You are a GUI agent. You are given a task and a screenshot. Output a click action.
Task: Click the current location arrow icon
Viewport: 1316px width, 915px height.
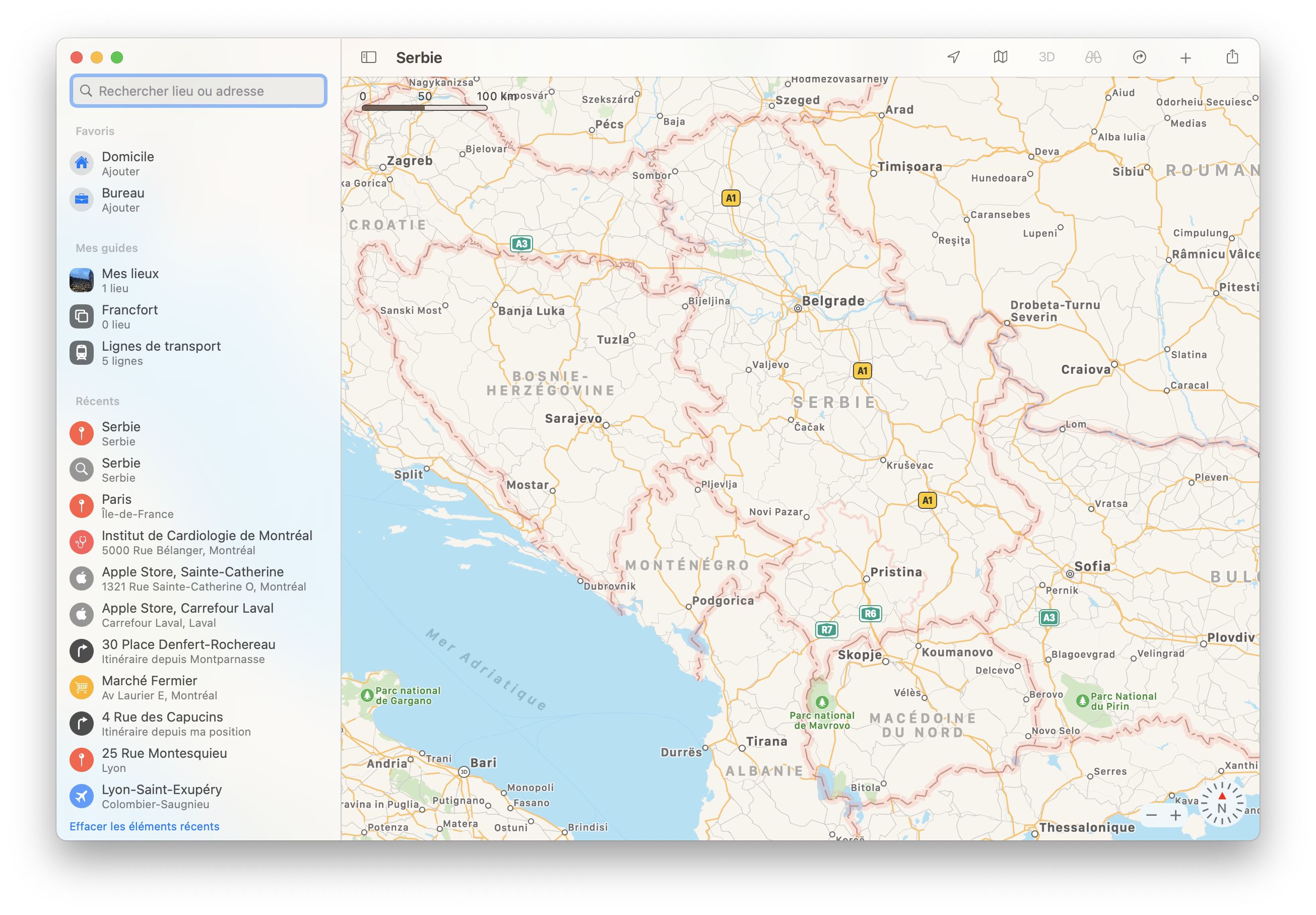[954, 57]
